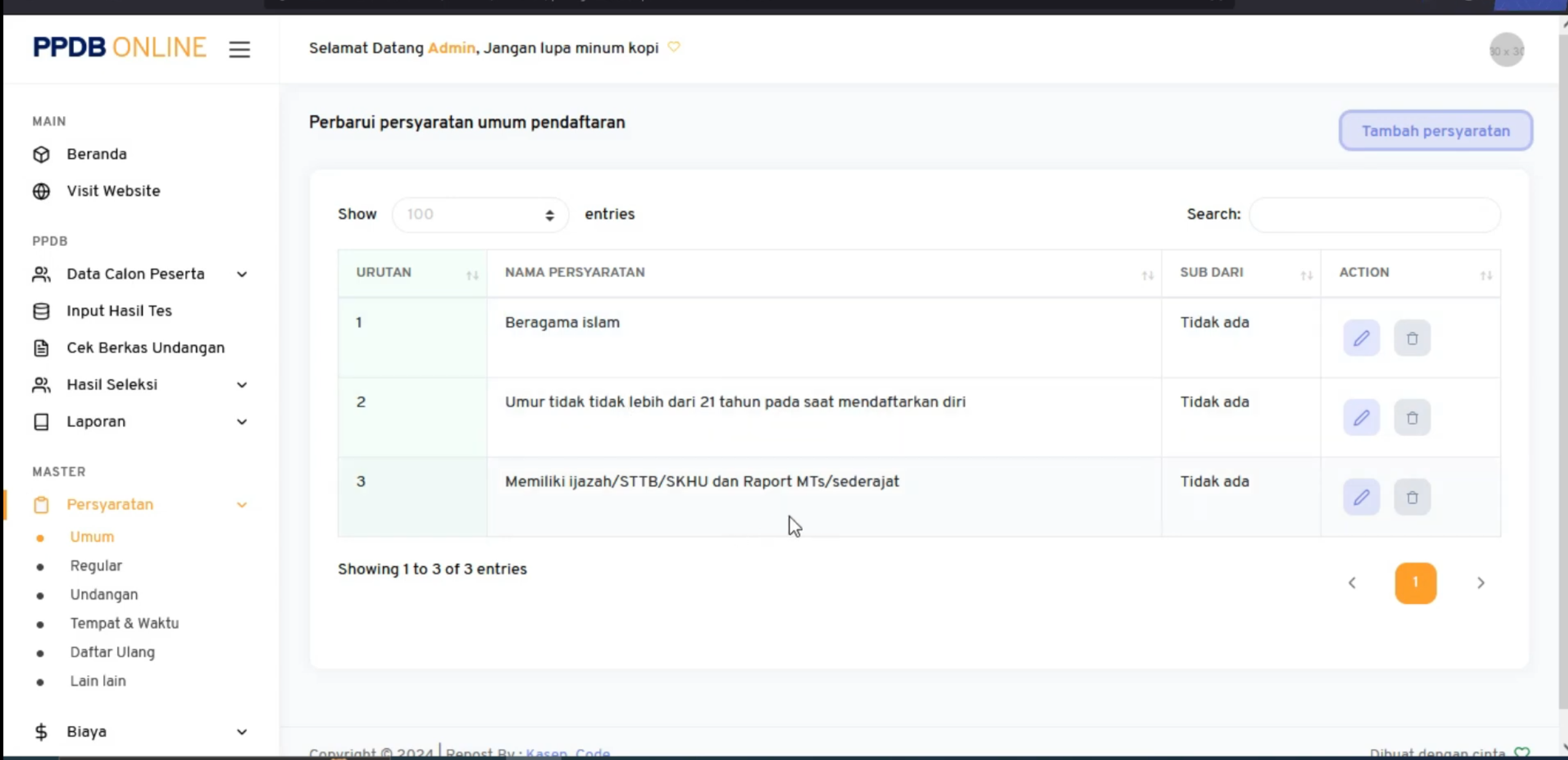Open the Tempat & Waktu submenu item
Image resolution: width=1568 pixels, height=760 pixels.
(x=124, y=624)
